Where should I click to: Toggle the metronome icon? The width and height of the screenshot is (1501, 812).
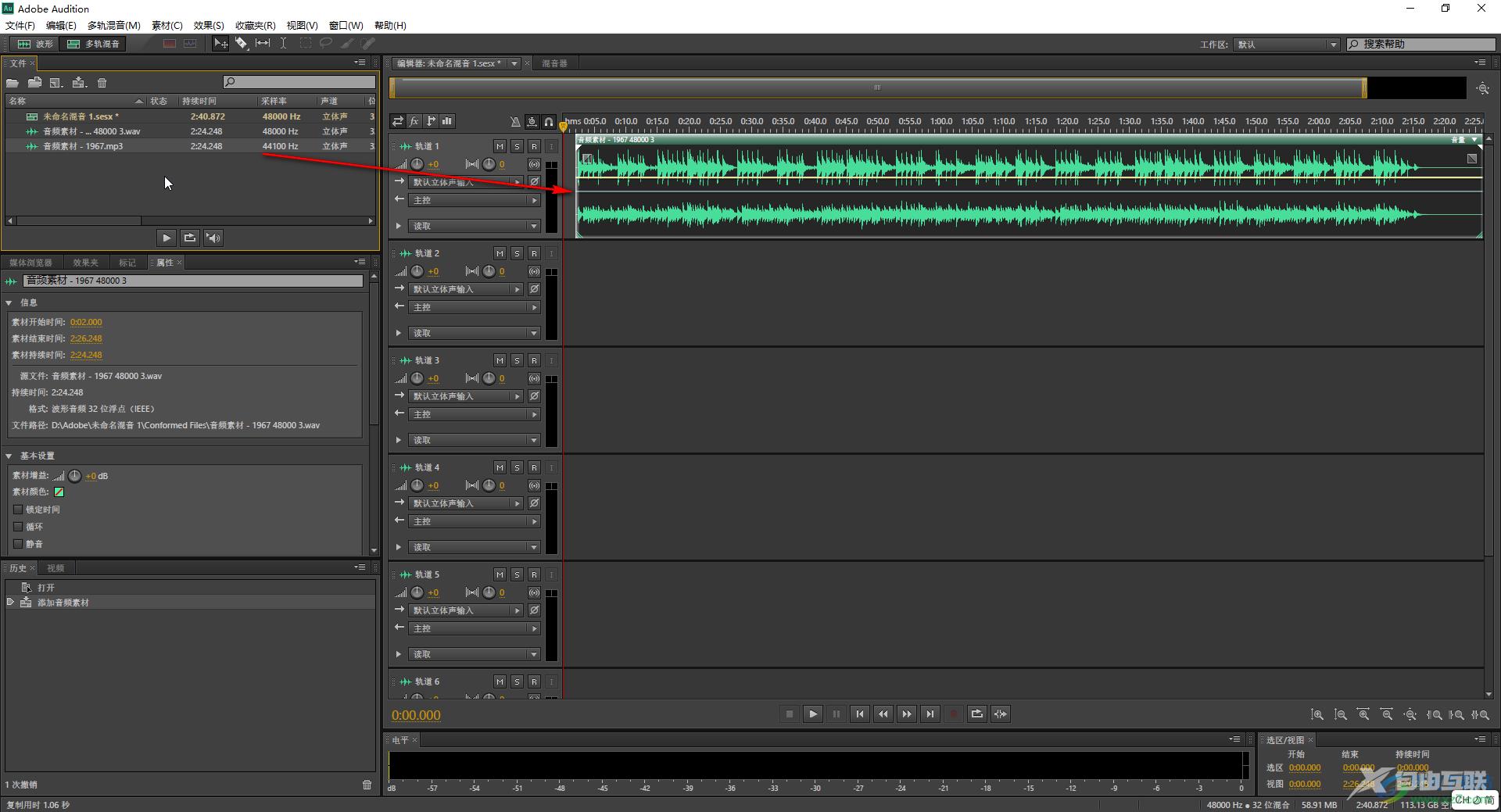[x=515, y=121]
